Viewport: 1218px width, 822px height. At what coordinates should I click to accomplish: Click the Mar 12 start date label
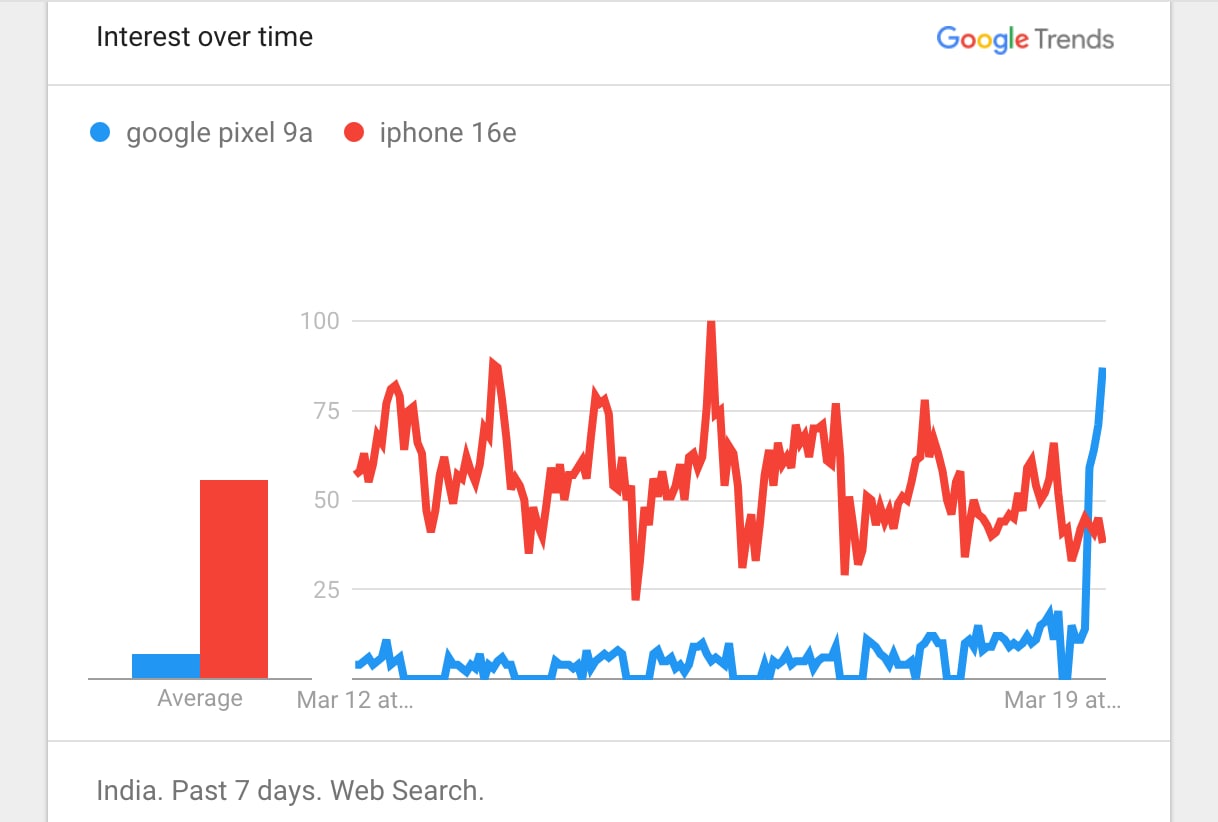355,700
